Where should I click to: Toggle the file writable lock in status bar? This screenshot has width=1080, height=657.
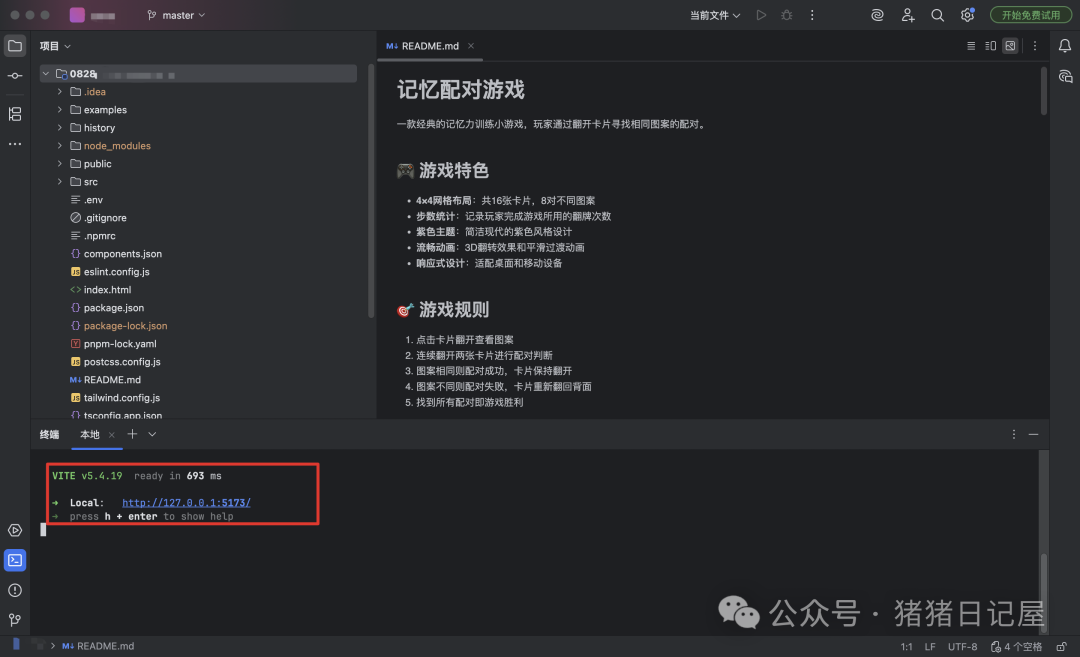[1061, 646]
